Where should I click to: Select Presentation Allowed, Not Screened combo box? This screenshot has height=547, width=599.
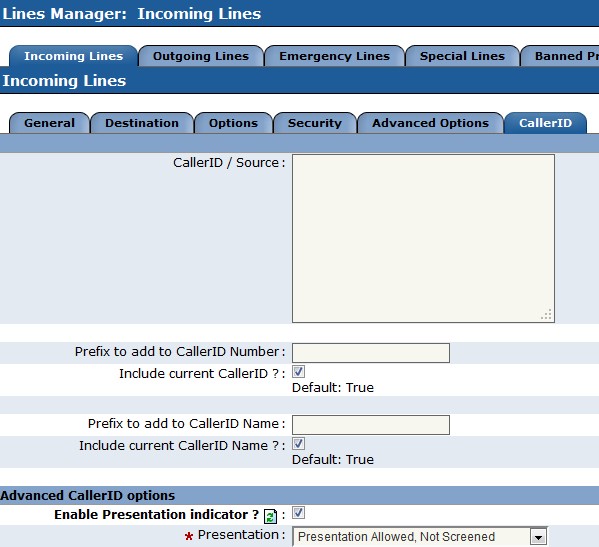pos(420,537)
